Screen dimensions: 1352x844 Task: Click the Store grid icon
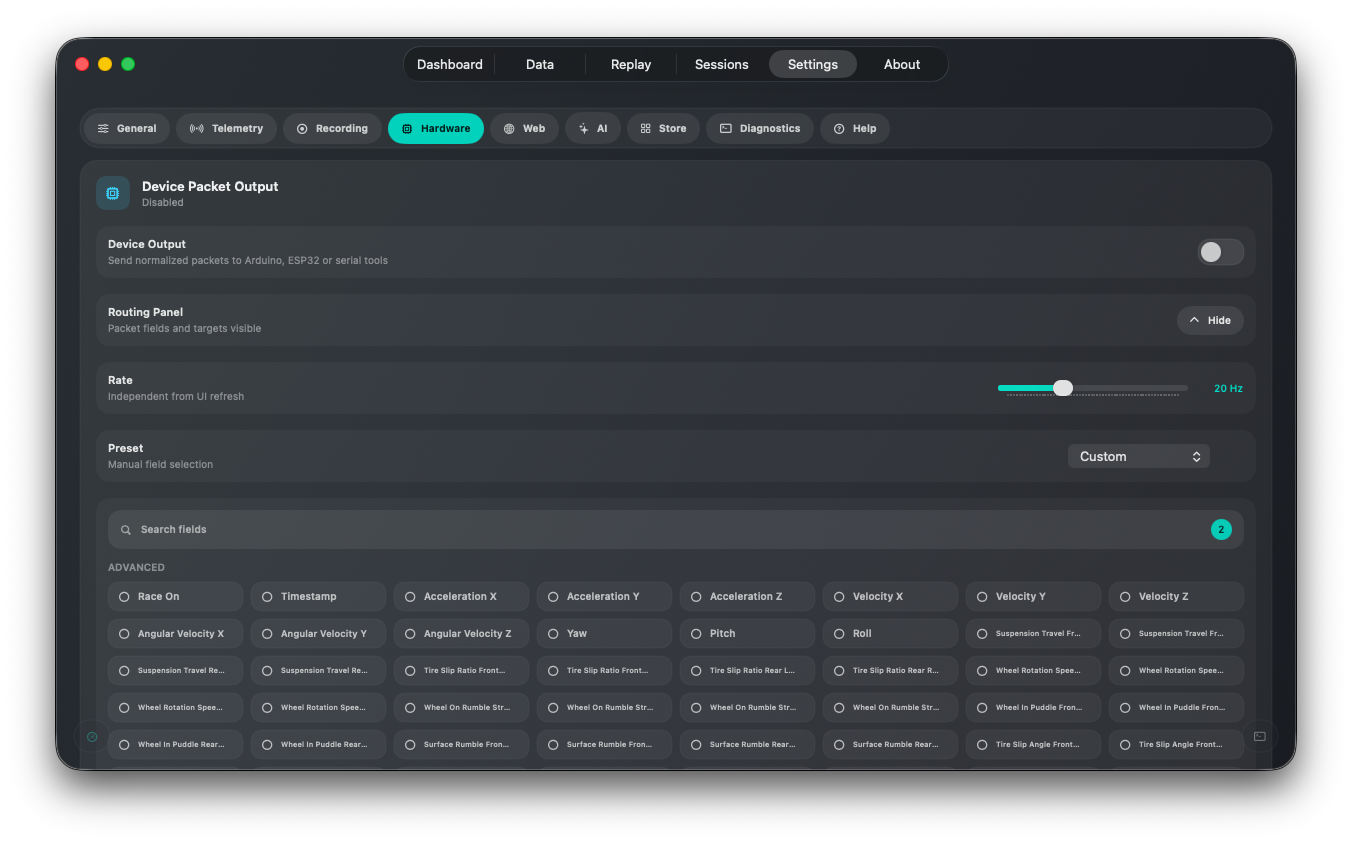[x=645, y=128]
